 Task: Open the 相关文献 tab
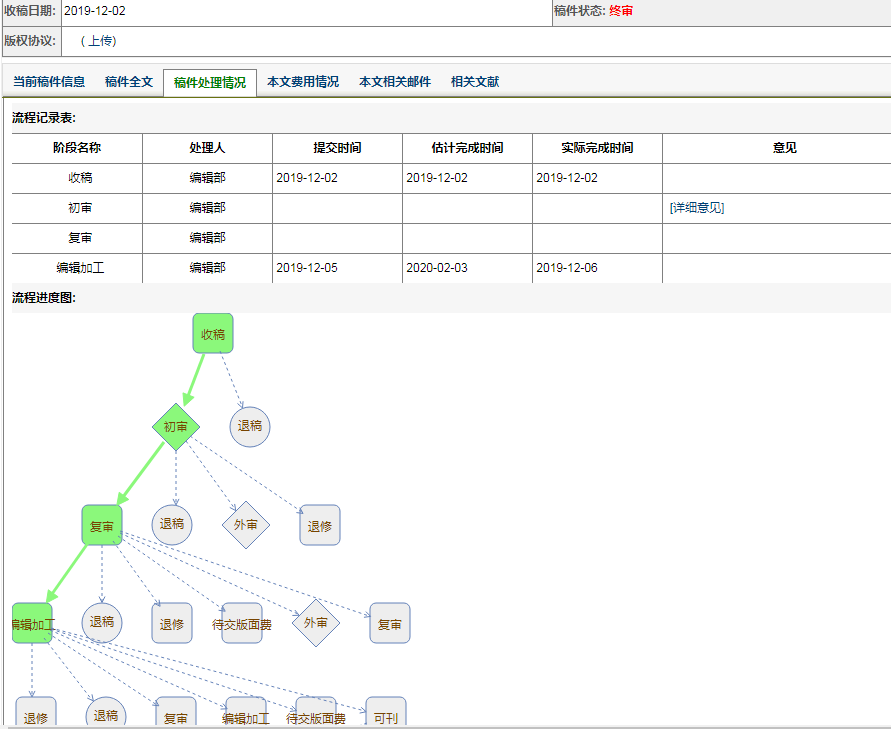(x=475, y=82)
